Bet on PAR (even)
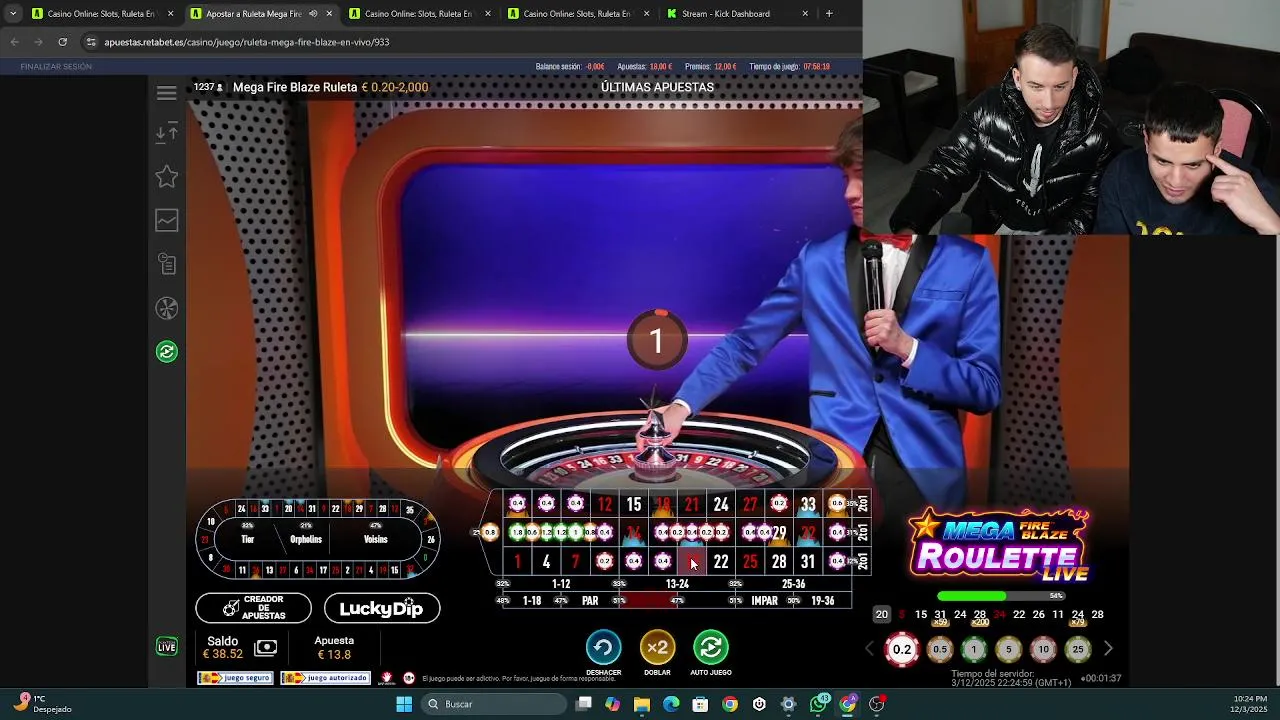 click(590, 601)
